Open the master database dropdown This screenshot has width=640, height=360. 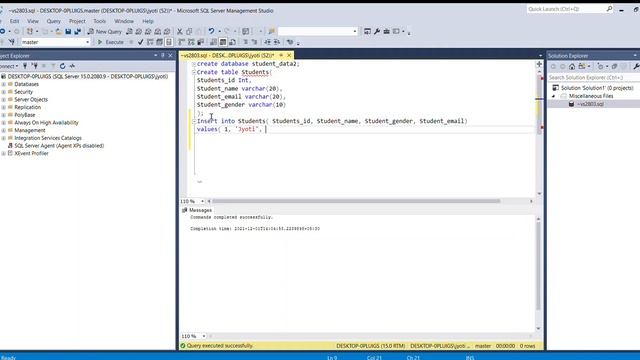[87, 42]
